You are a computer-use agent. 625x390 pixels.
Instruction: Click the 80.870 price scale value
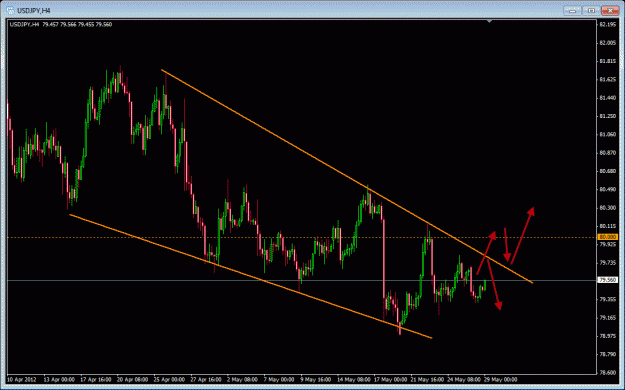coord(608,153)
